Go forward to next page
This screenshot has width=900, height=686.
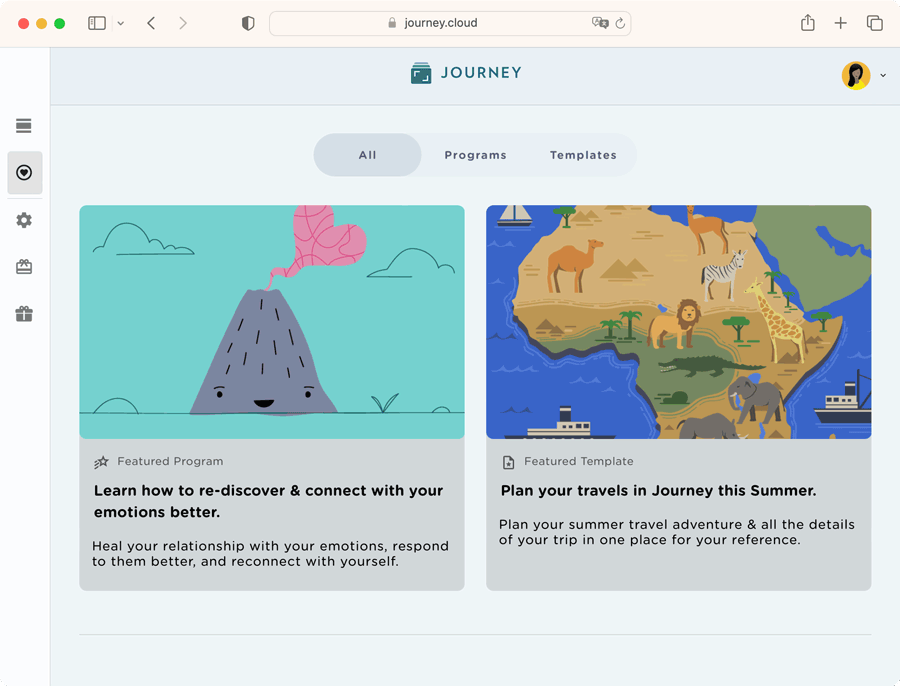183,23
